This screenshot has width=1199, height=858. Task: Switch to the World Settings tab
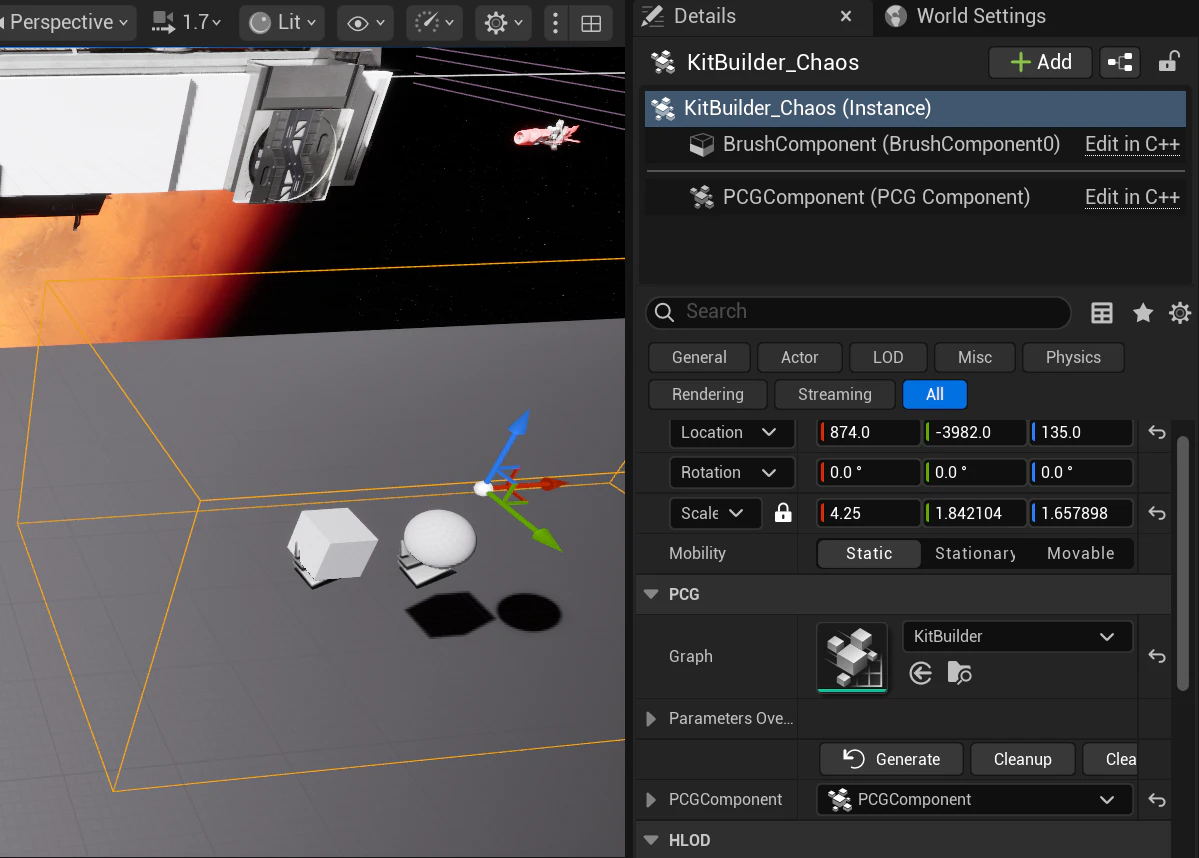coord(967,16)
